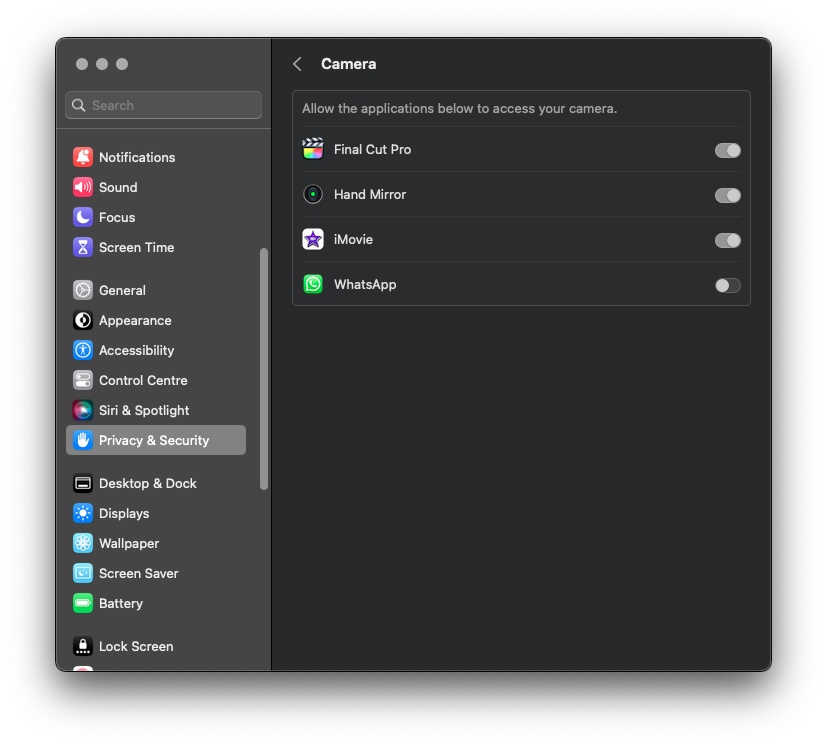Viewport: 827px width, 745px height.
Task: Click the Wallpaper flower icon
Action: point(83,543)
